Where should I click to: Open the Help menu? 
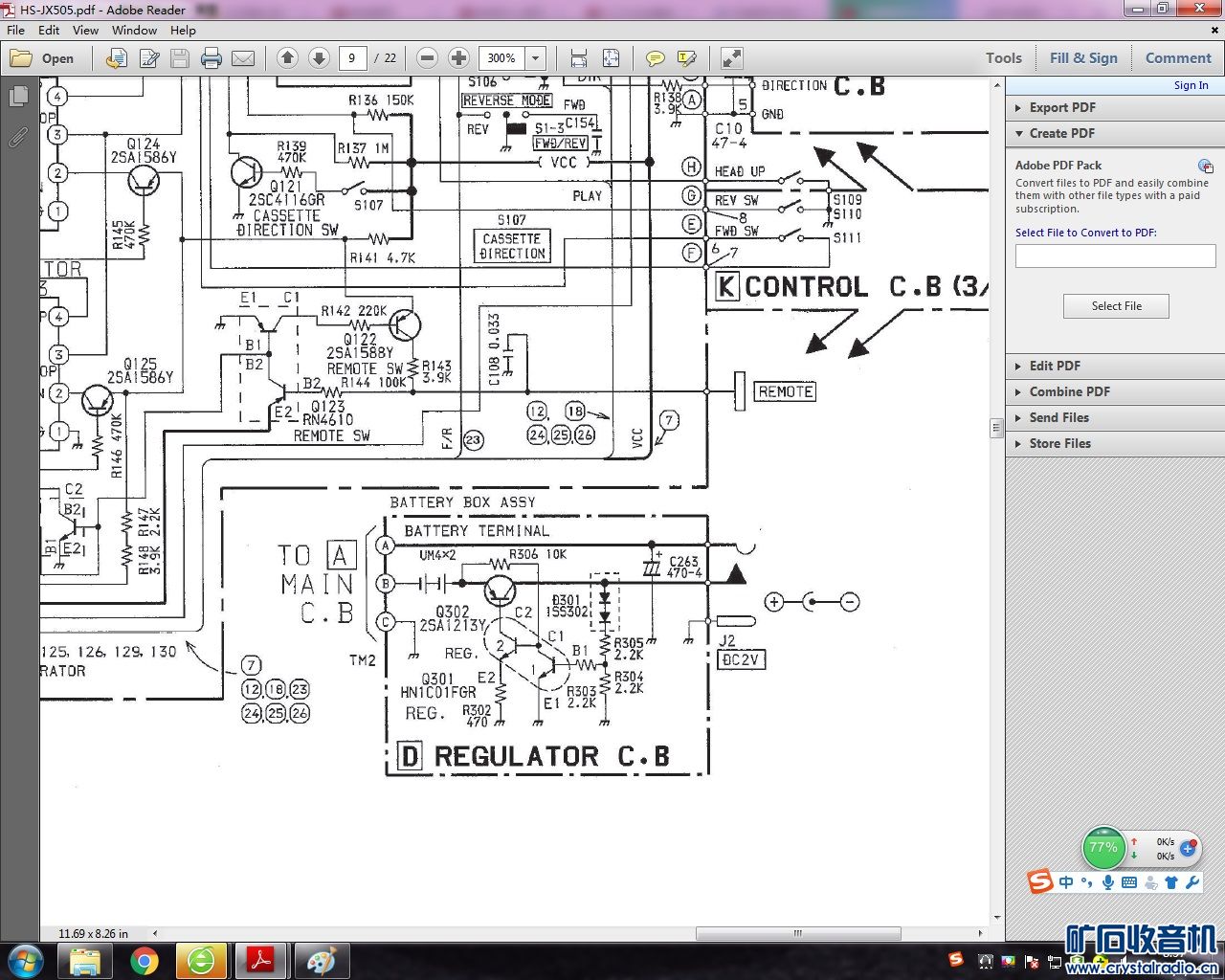pyautogui.click(x=183, y=30)
